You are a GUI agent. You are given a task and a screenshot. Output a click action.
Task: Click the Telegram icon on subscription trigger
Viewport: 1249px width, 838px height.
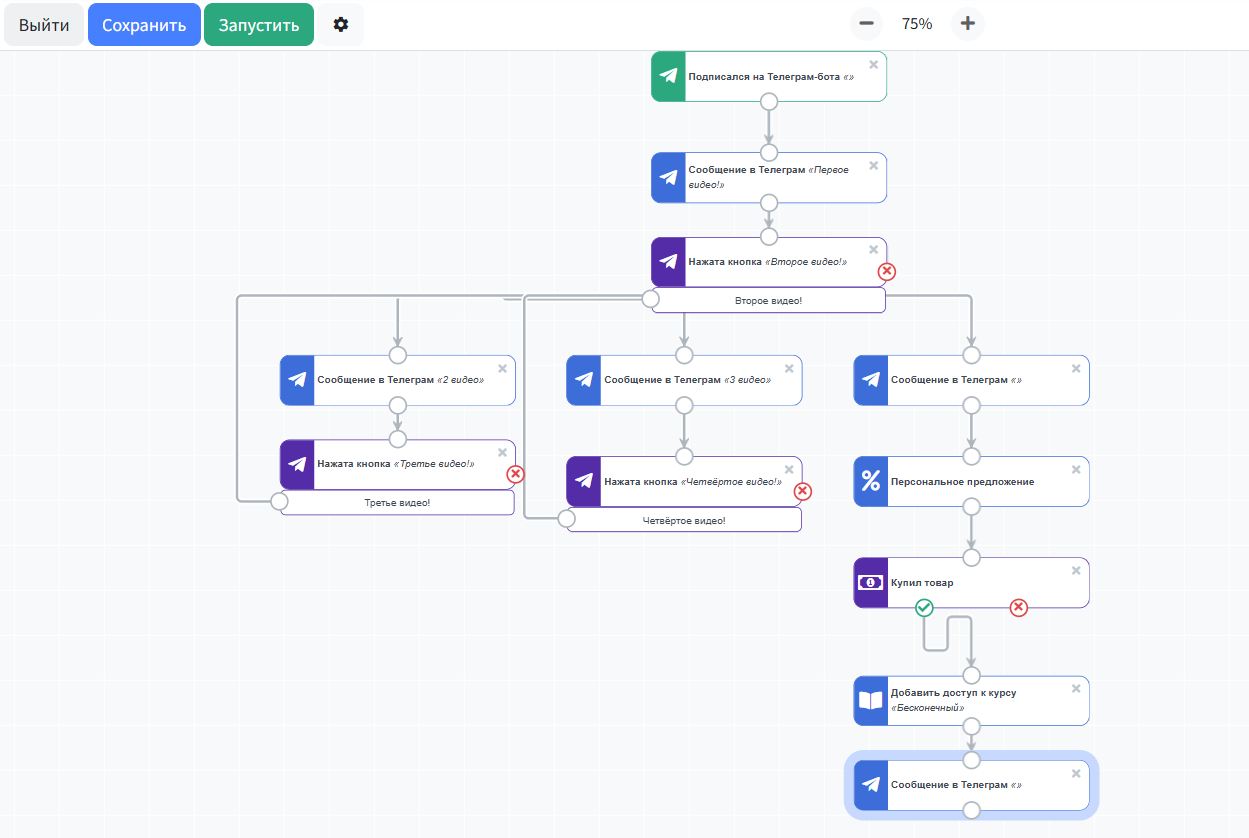click(x=669, y=77)
